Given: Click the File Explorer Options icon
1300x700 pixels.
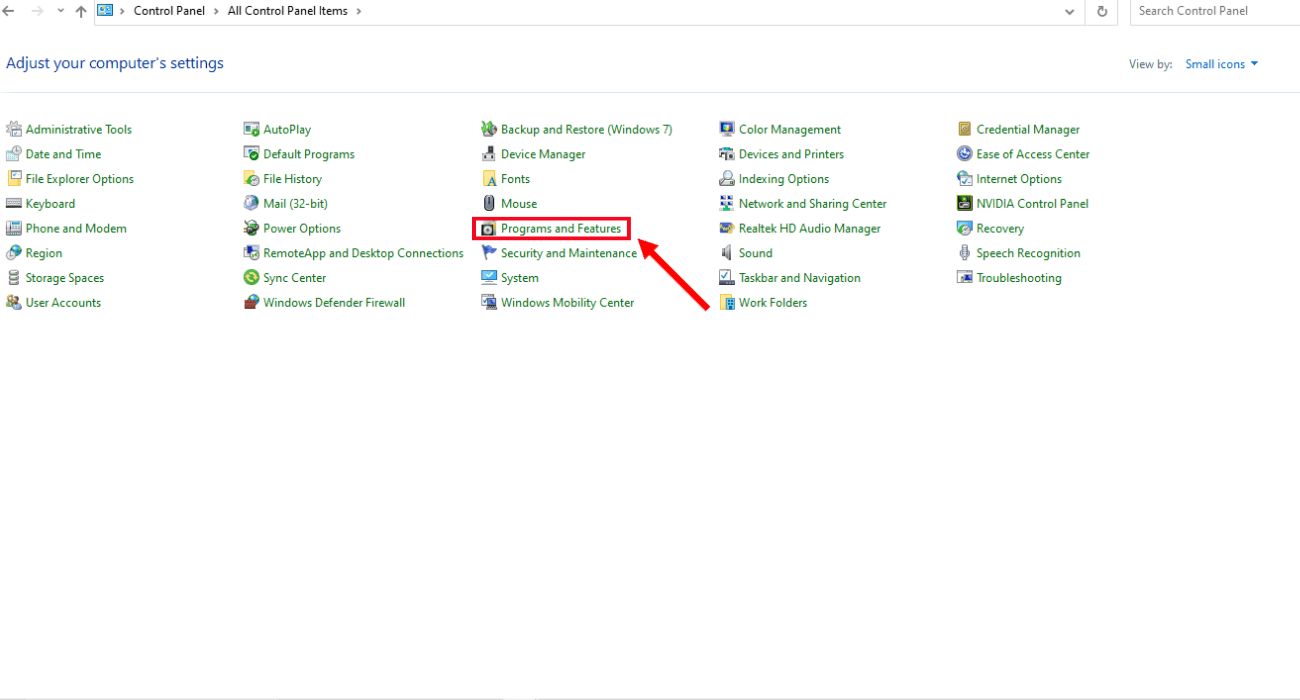Looking at the screenshot, I should (x=14, y=179).
